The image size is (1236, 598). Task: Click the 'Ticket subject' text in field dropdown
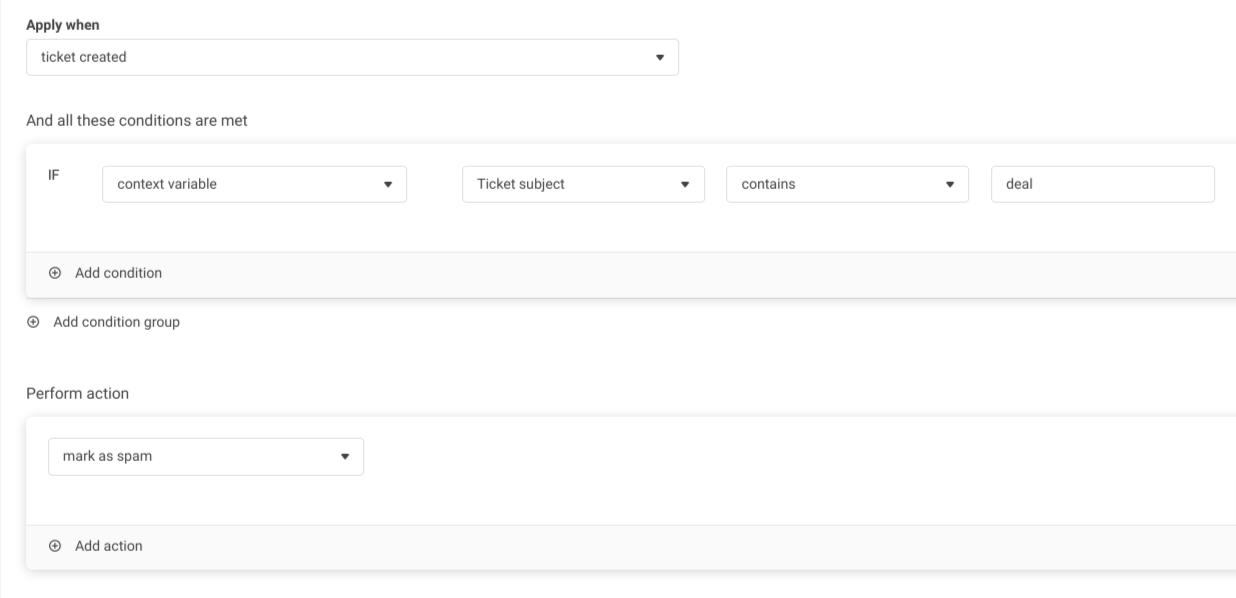521,184
